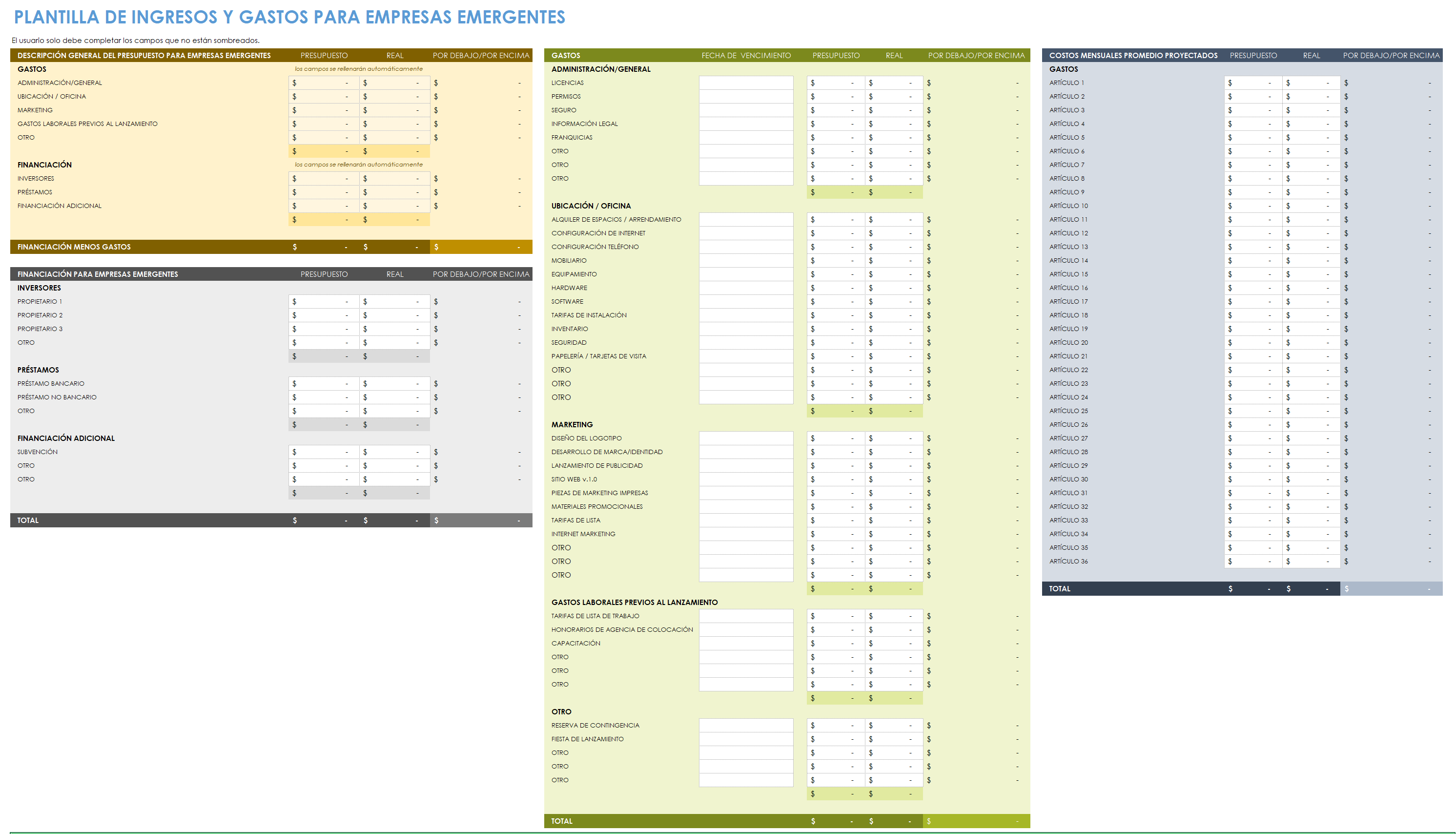Click the LANZAMIENTO DE PUBLICIDAD real cell
Image resolution: width=1456 pixels, height=834 pixels.
click(894, 466)
